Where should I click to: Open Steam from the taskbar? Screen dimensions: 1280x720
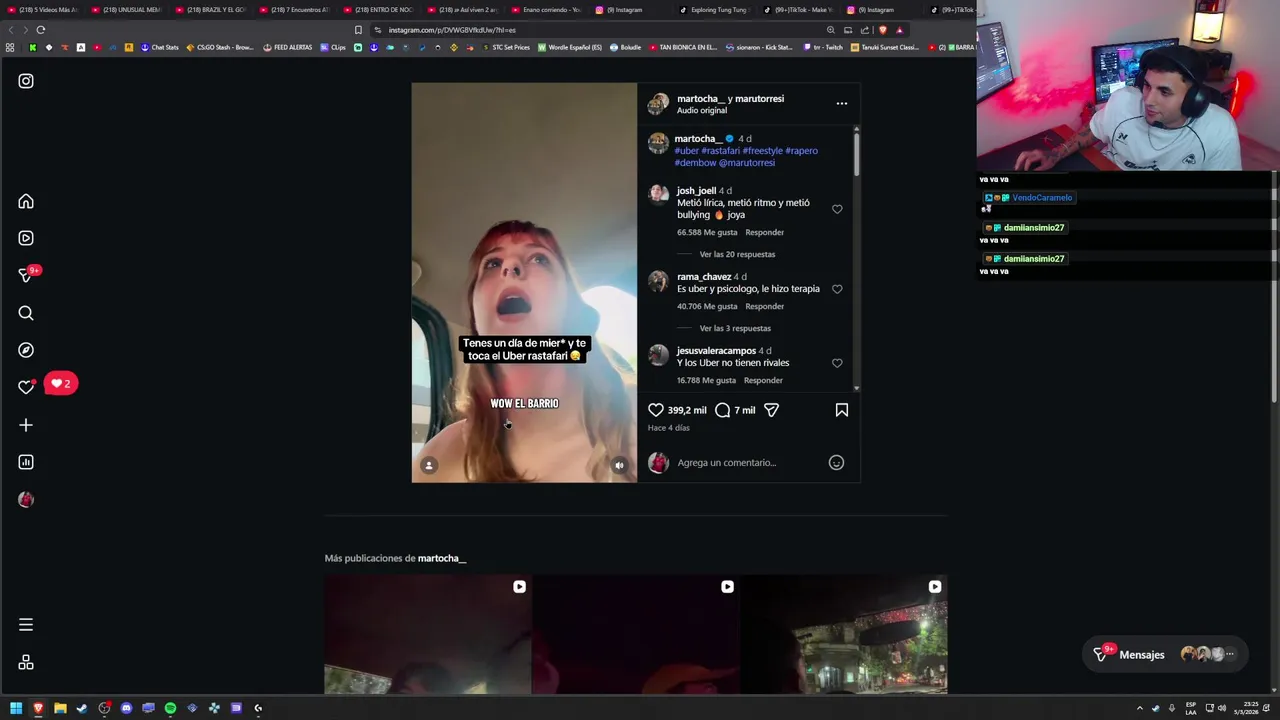point(82,708)
